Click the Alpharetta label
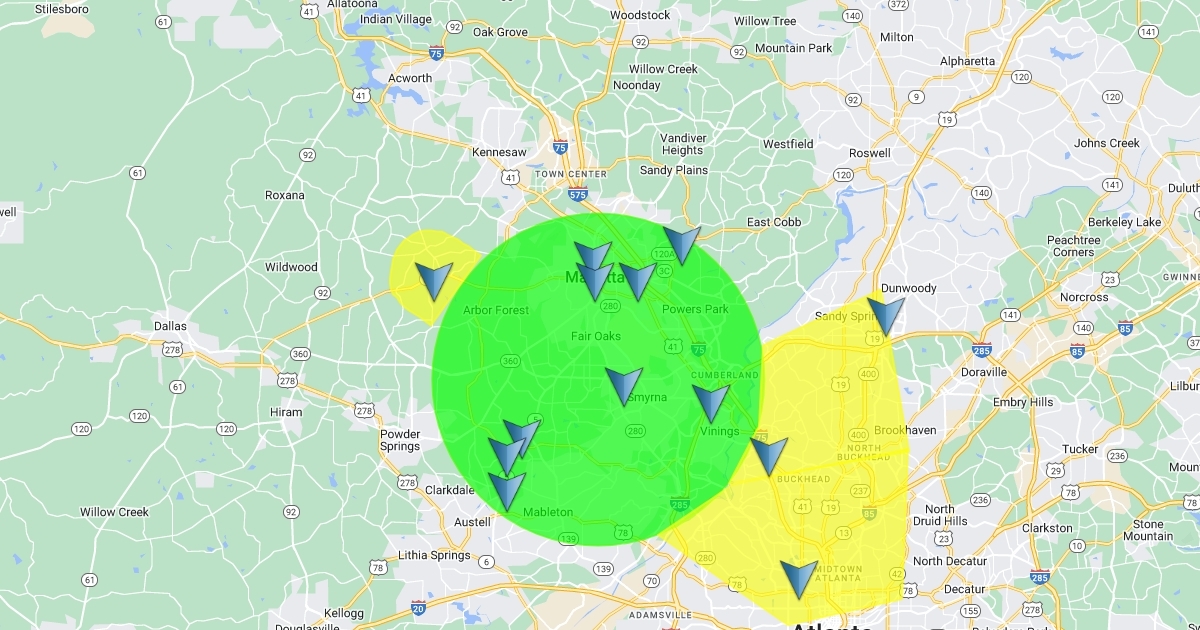 click(968, 61)
